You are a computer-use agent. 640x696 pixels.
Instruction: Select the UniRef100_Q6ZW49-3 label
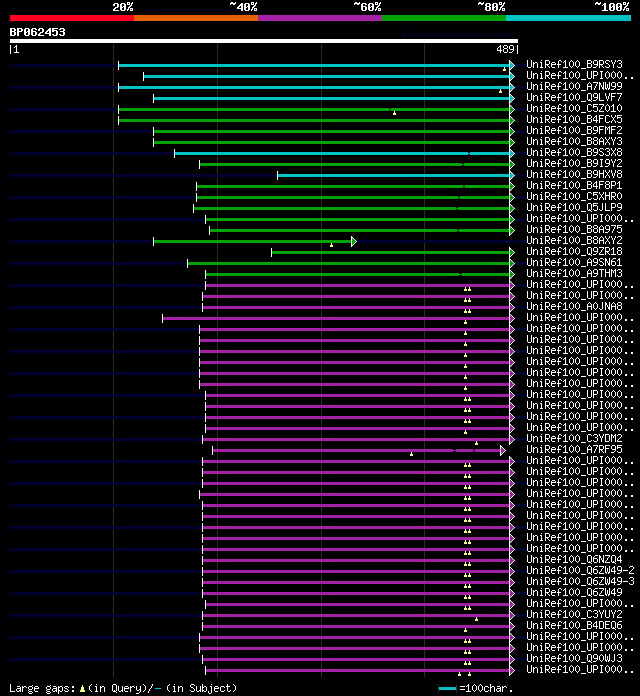point(580,581)
